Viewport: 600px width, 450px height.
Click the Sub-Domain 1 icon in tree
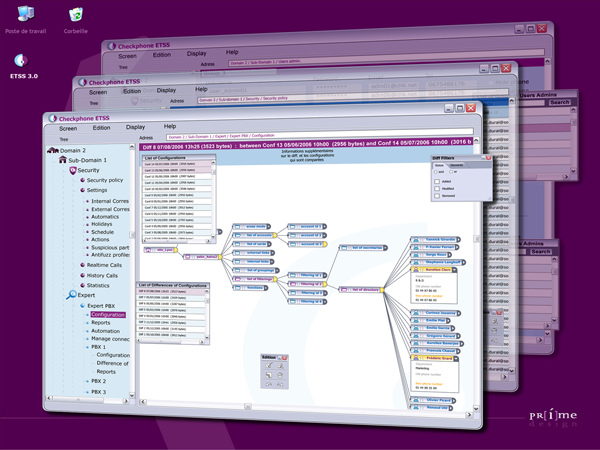coord(61,160)
